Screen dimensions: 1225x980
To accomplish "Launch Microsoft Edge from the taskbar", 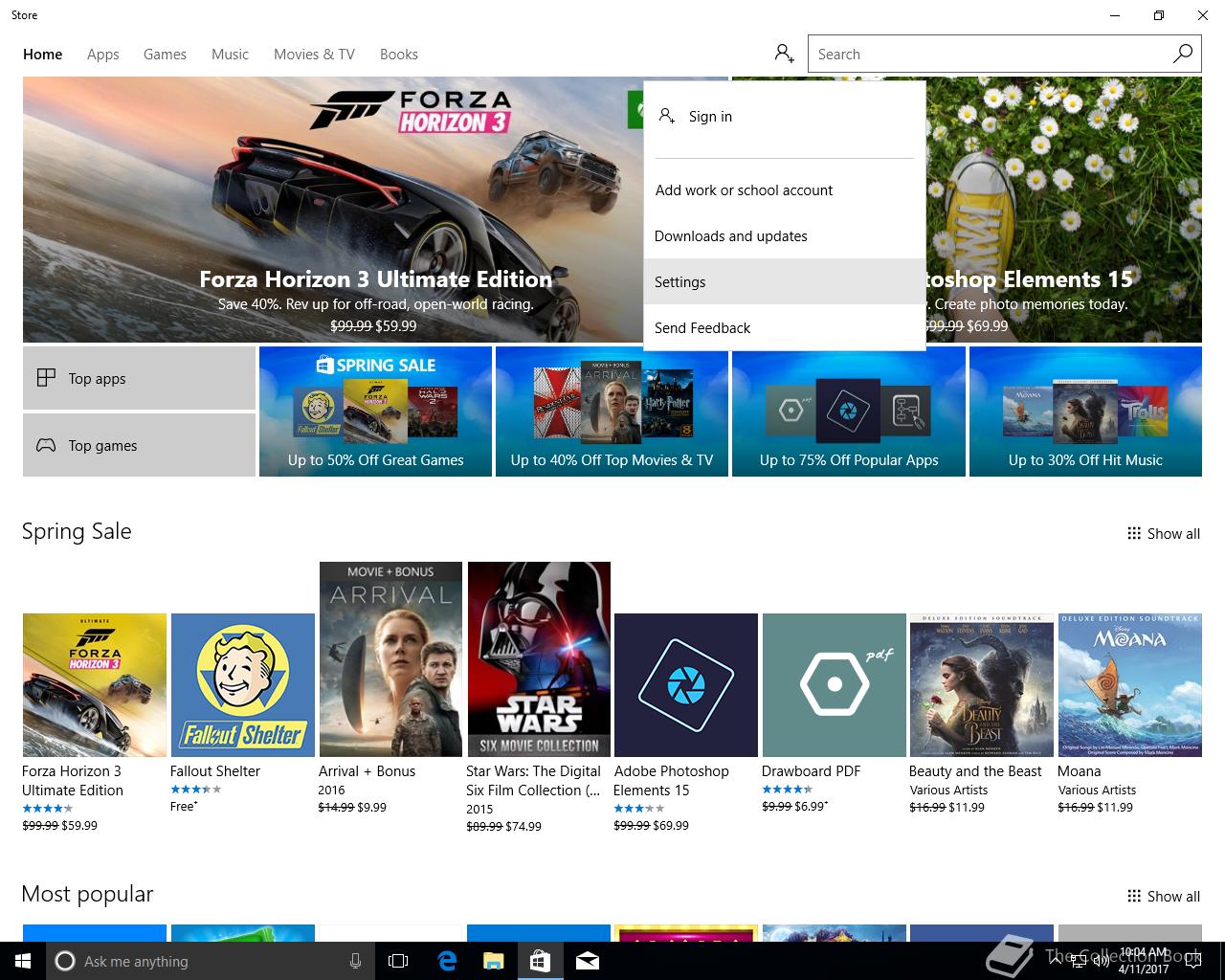I will click(x=447, y=961).
